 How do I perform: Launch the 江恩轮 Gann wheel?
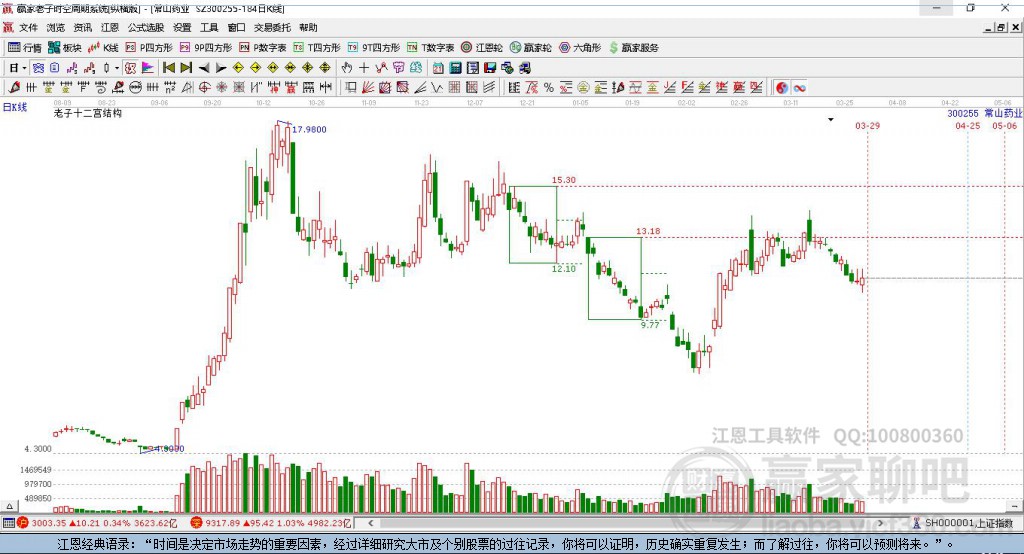pos(482,48)
